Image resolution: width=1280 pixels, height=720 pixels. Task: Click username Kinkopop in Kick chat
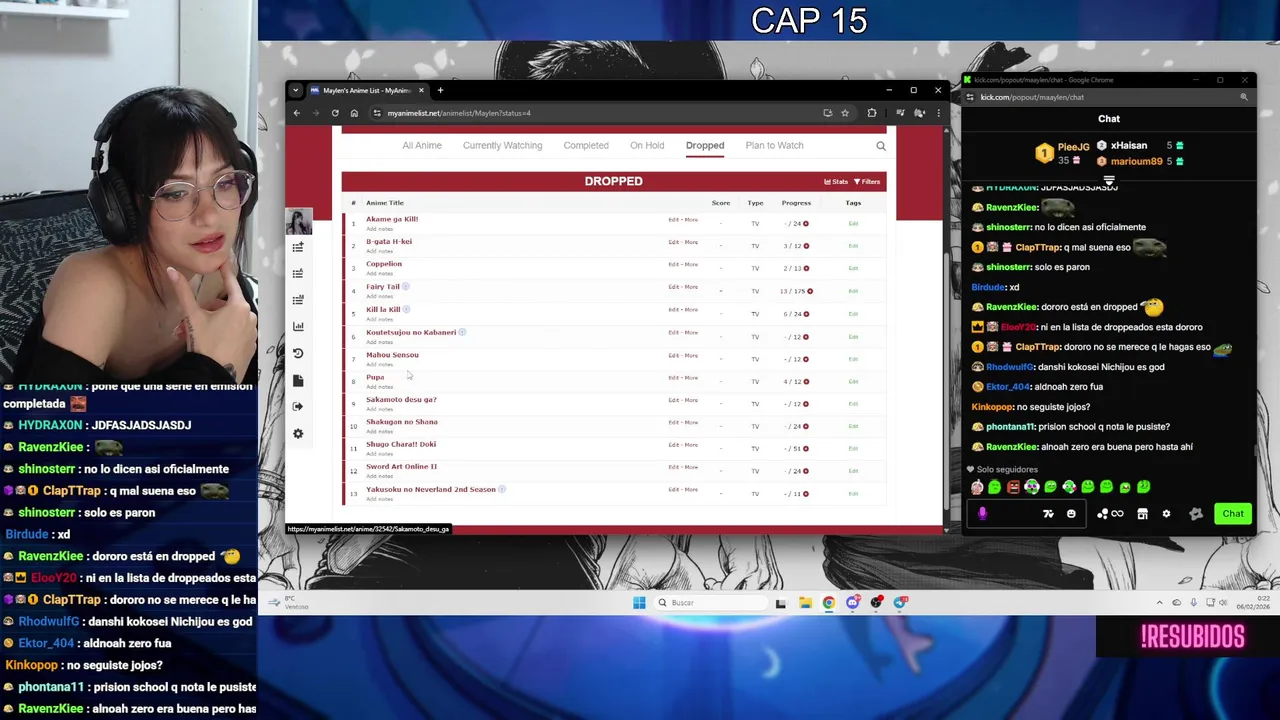(x=992, y=407)
